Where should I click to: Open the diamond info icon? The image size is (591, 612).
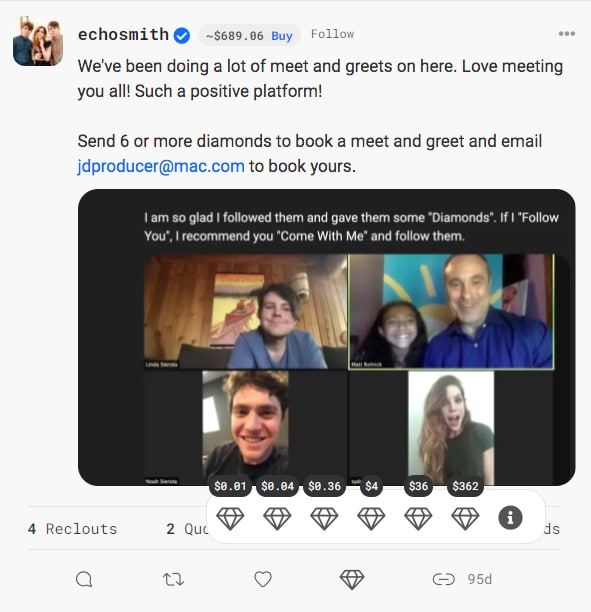pyautogui.click(x=510, y=518)
